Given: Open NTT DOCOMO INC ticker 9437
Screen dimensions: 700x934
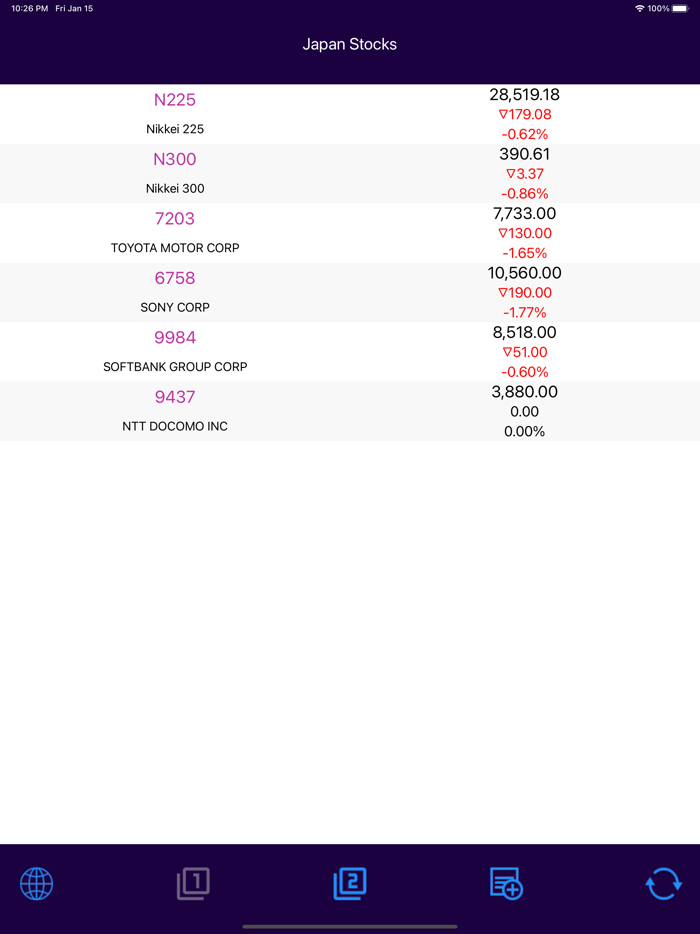Looking at the screenshot, I should tap(175, 397).
